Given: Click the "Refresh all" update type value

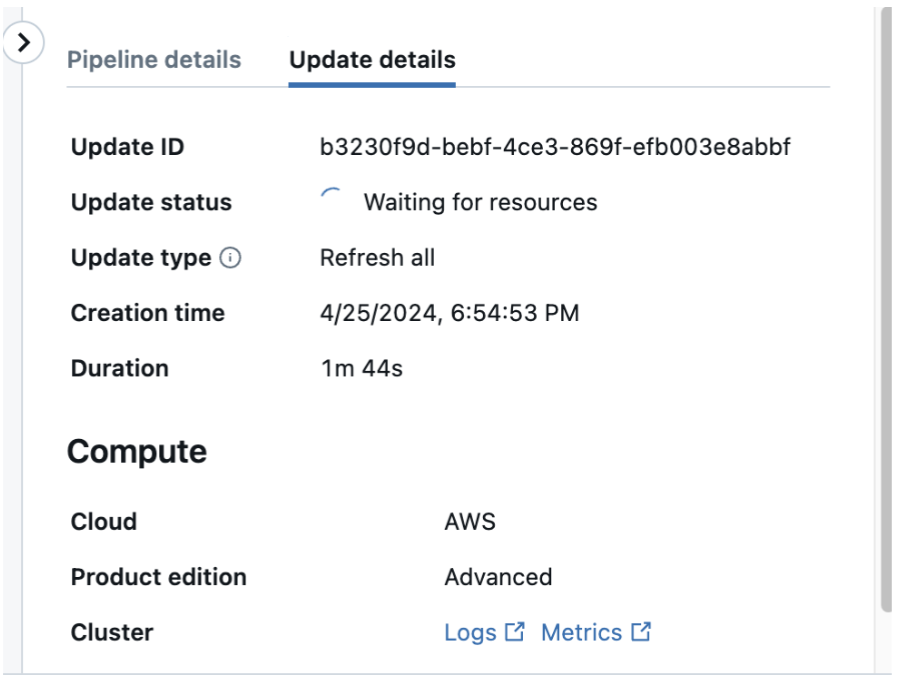Looking at the screenshot, I should click(377, 258).
